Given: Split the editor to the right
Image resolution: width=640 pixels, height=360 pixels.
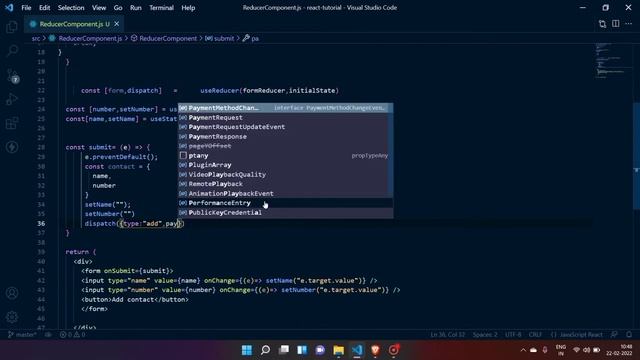Looking at the screenshot, I should coord(616,24).
